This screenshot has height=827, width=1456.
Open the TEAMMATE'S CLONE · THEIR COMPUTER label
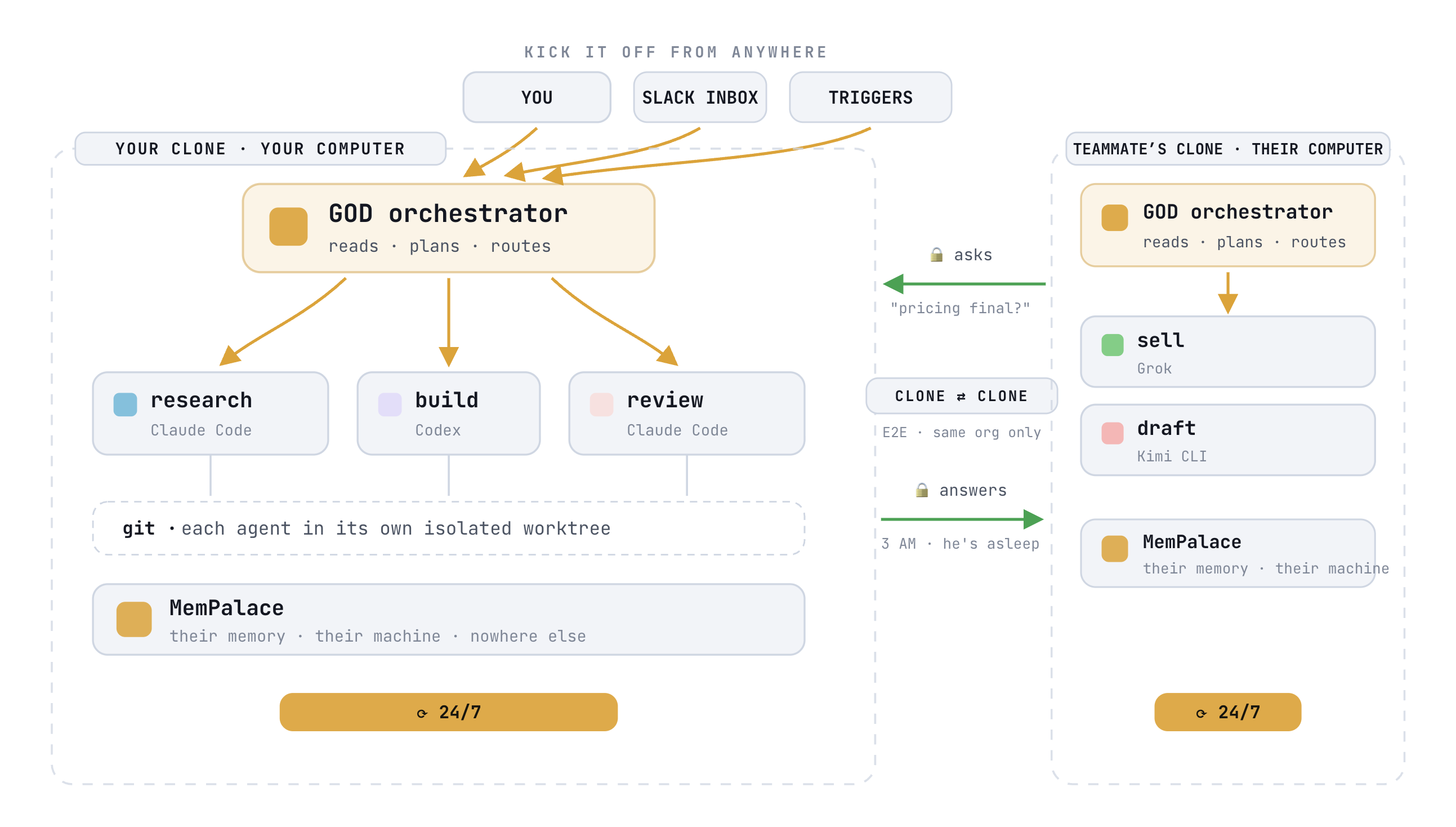click(1227, 149)
